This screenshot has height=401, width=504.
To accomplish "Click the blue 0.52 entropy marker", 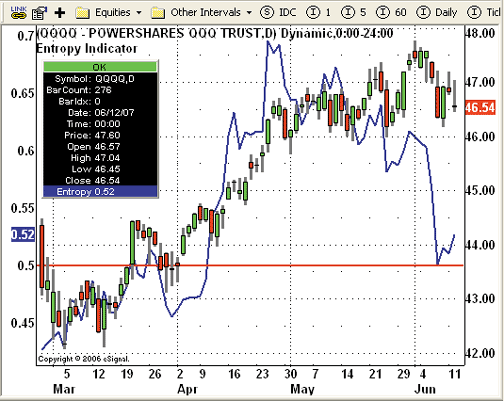I will coord(23,235).
